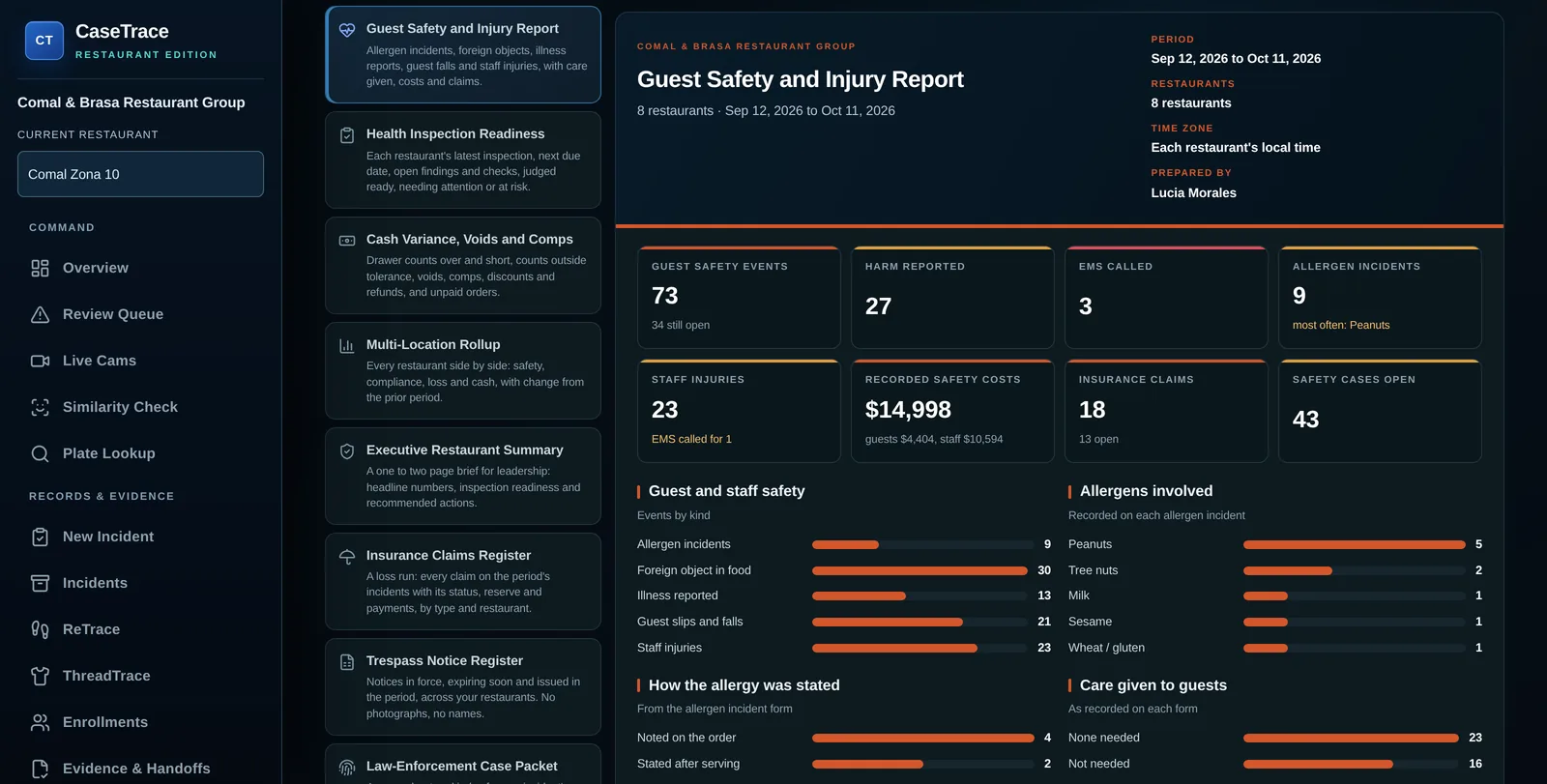This screenshot has width=1547, height=784.
Task: Click the shield icon on Executive Restaurant Summary
Action: (347, 451)
